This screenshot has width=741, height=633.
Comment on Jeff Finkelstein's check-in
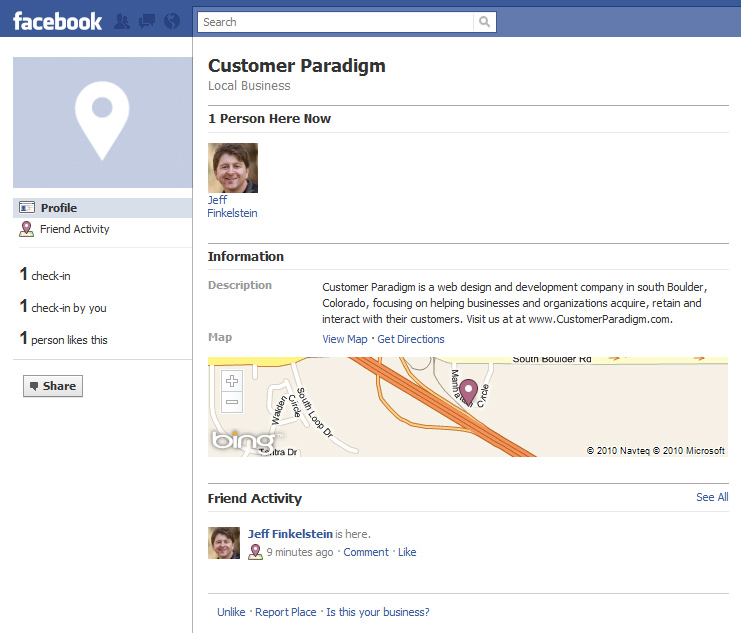tap(366, 552)
